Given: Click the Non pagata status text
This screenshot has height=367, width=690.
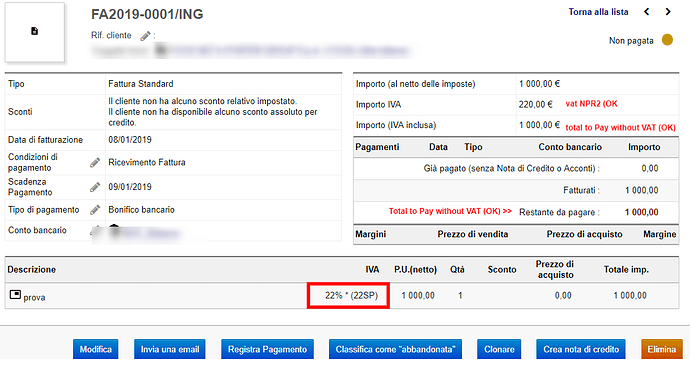Looking at the screenshot, I should point(631,41).
